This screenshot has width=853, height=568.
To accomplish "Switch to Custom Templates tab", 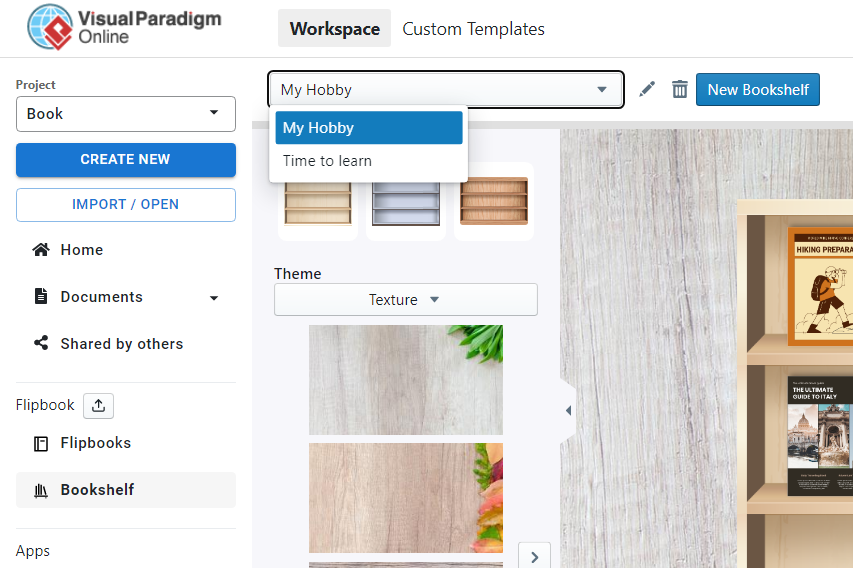I will [473, 29].
